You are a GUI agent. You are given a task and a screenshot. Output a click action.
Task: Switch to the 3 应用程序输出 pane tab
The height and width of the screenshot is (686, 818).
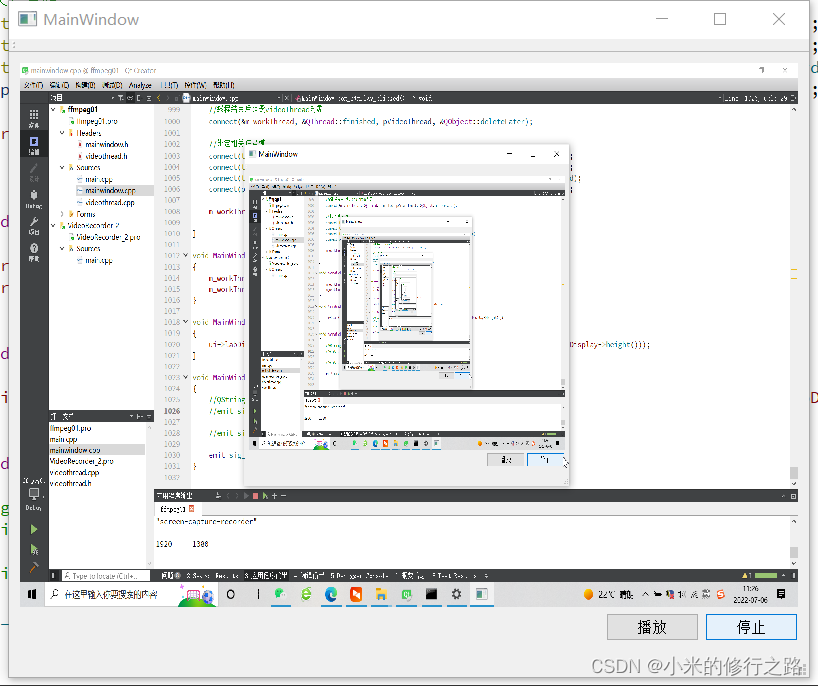266,575
